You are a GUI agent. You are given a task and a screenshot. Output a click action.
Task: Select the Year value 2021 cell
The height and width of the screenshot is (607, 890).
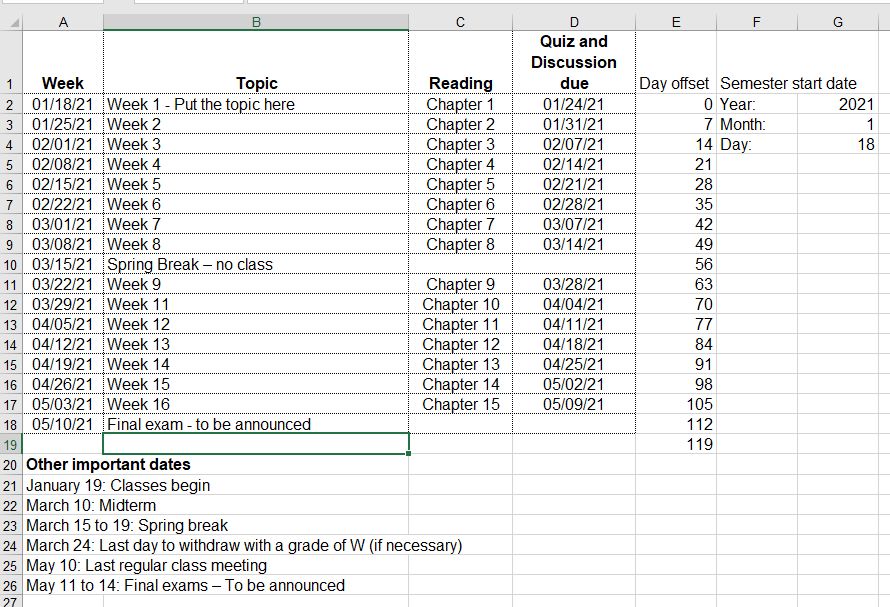pyautogui.click(x=837, y=104)
